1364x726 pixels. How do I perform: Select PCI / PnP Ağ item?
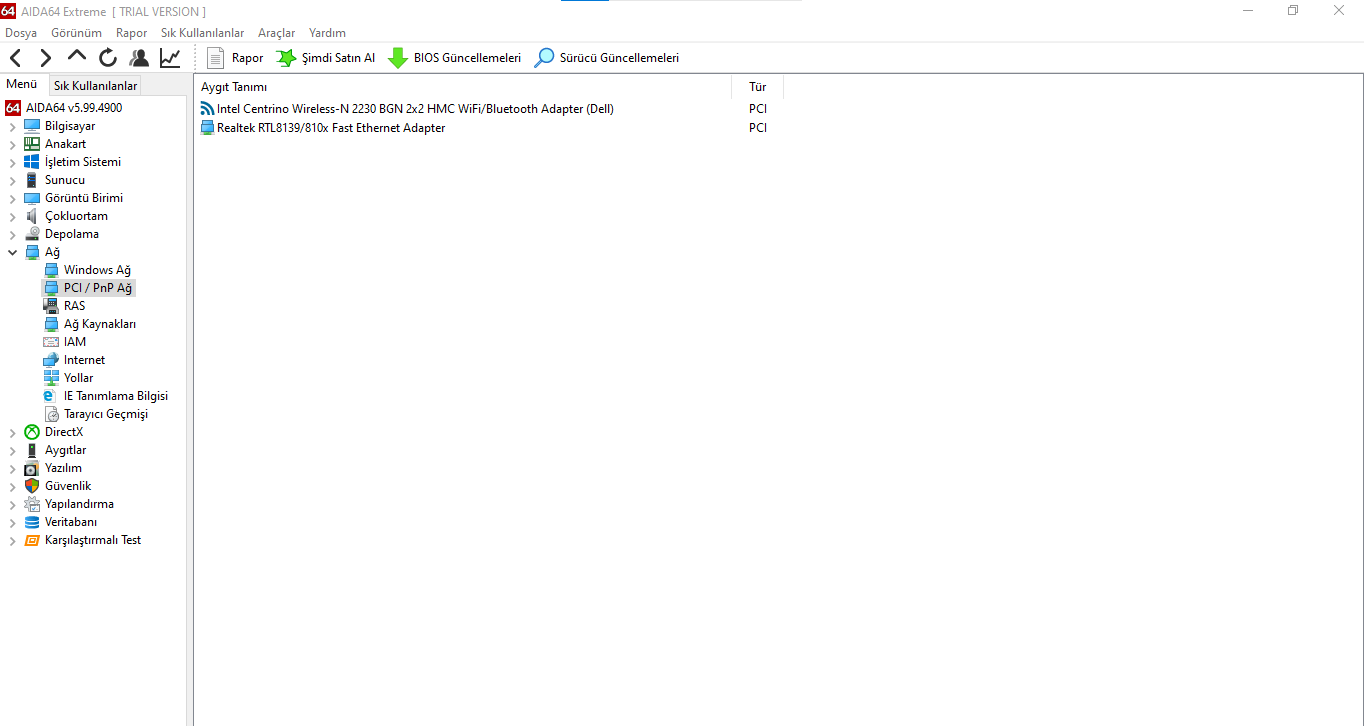click(x=98, y=288)
